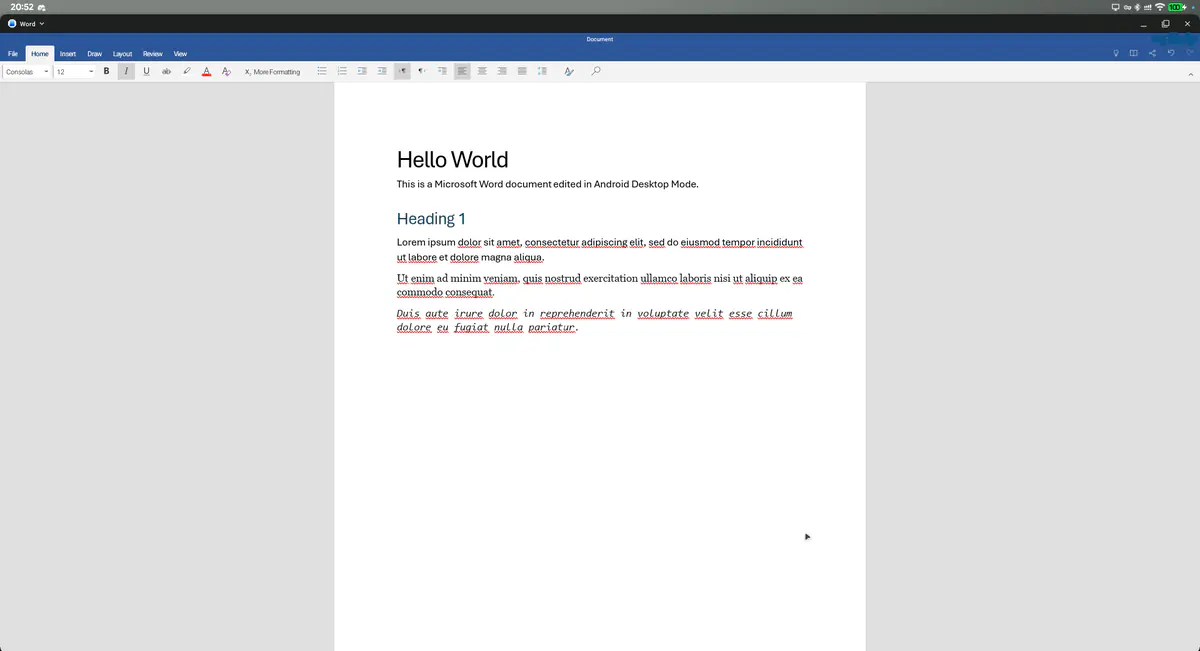1200x651 pixels.
Task: Switch to the Home tab
Action: [x=40, y=54]
